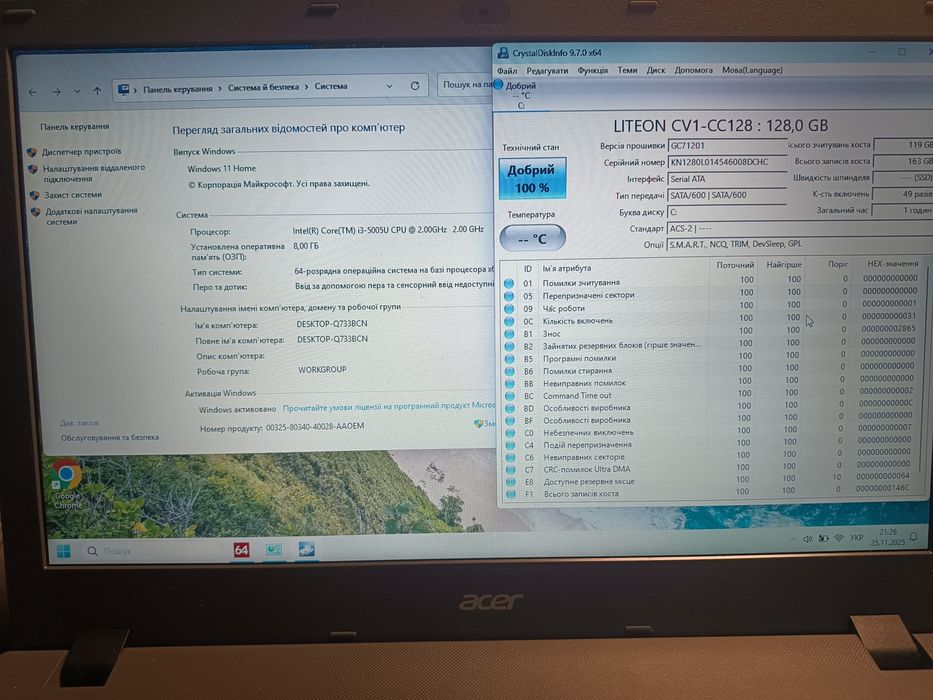This screenshot has height=700, width=933.
Task: Refresh the Control Panel address bar
Action: [415, 86]
